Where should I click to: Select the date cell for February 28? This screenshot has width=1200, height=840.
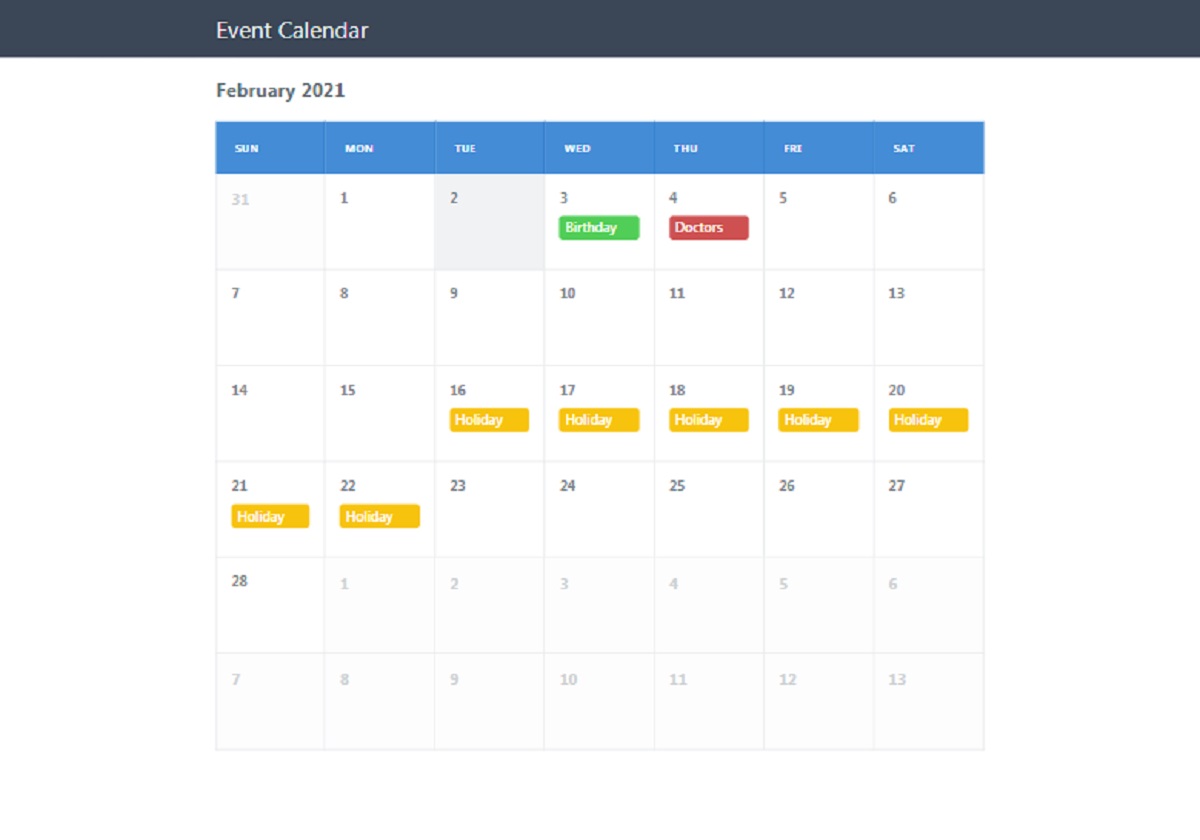(x=269, y=605)
